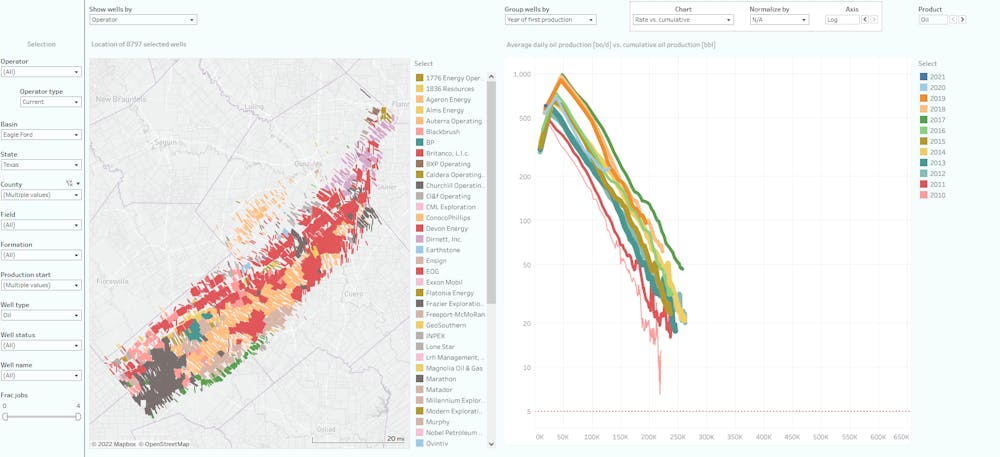The image size is (1000, 457).
Task: Select Earthstone in the operator legend
Action: pyautogui.click(x=438, y=250)
